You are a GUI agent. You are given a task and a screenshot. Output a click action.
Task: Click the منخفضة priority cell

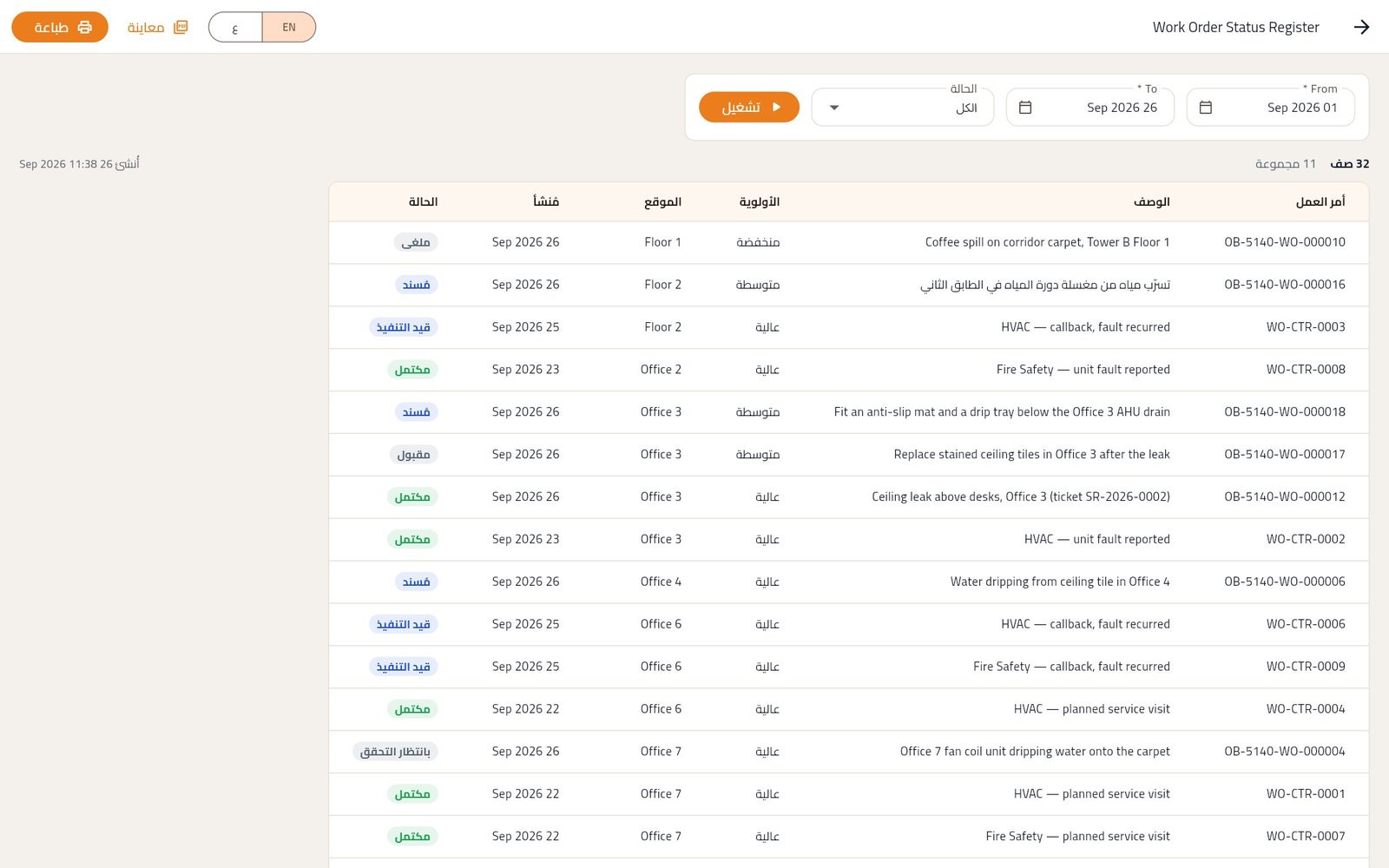[758, 242]
